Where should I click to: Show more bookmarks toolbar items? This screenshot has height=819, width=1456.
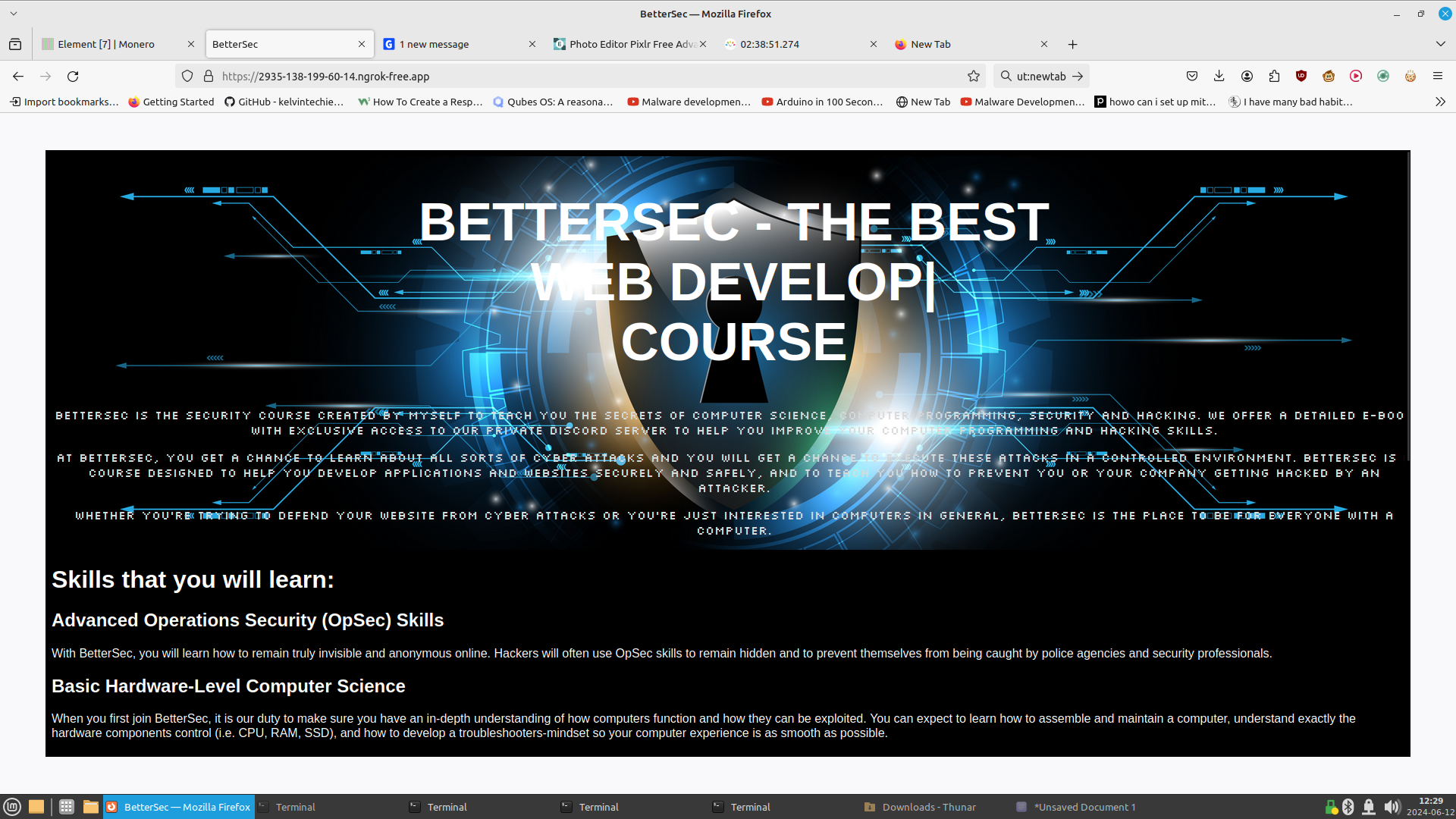coord(1440,102)
